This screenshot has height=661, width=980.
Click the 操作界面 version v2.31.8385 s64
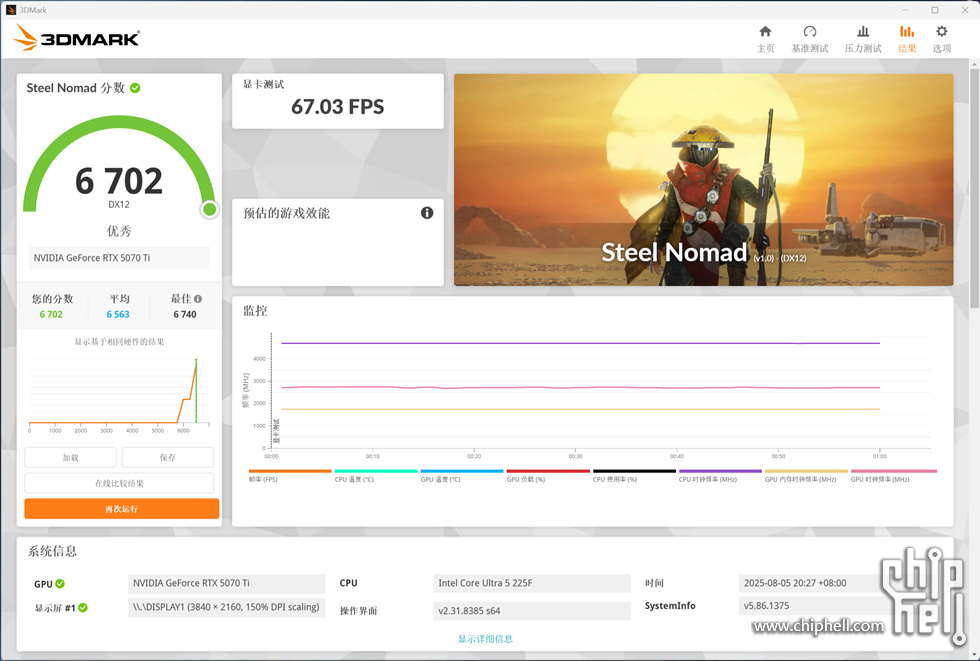pyautogui.click(x=532, y=610)
